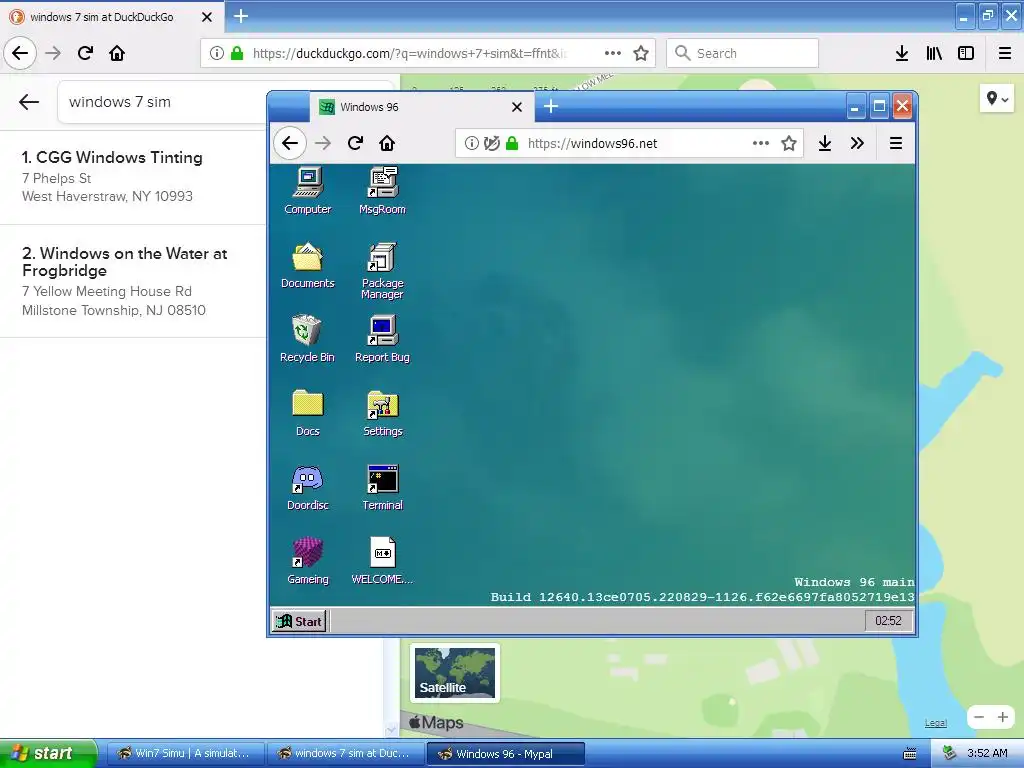Launch Package Manager shortcut

[382, 270]
